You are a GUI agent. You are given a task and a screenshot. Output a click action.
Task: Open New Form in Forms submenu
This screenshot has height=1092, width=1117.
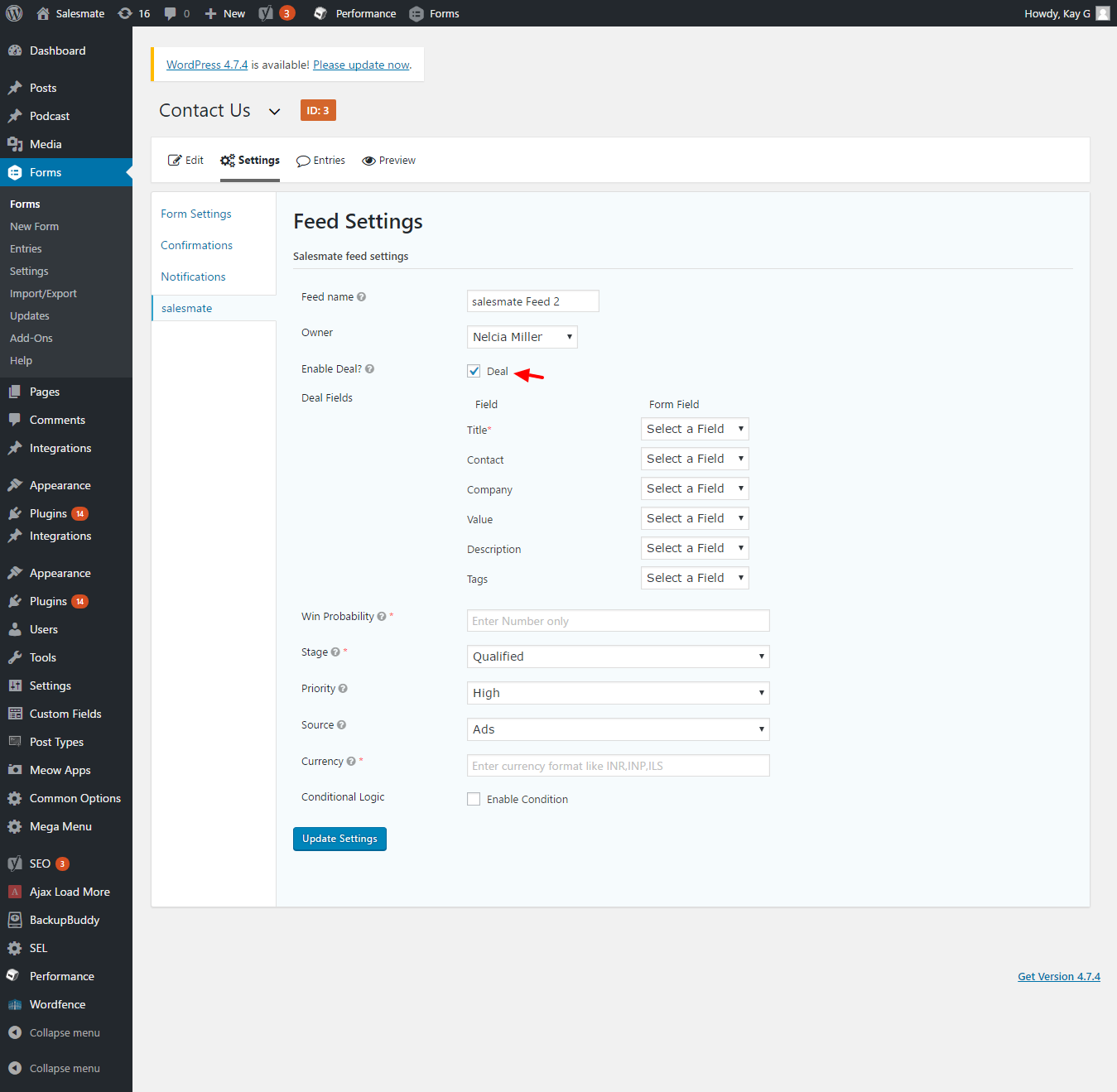coord(34,226)
